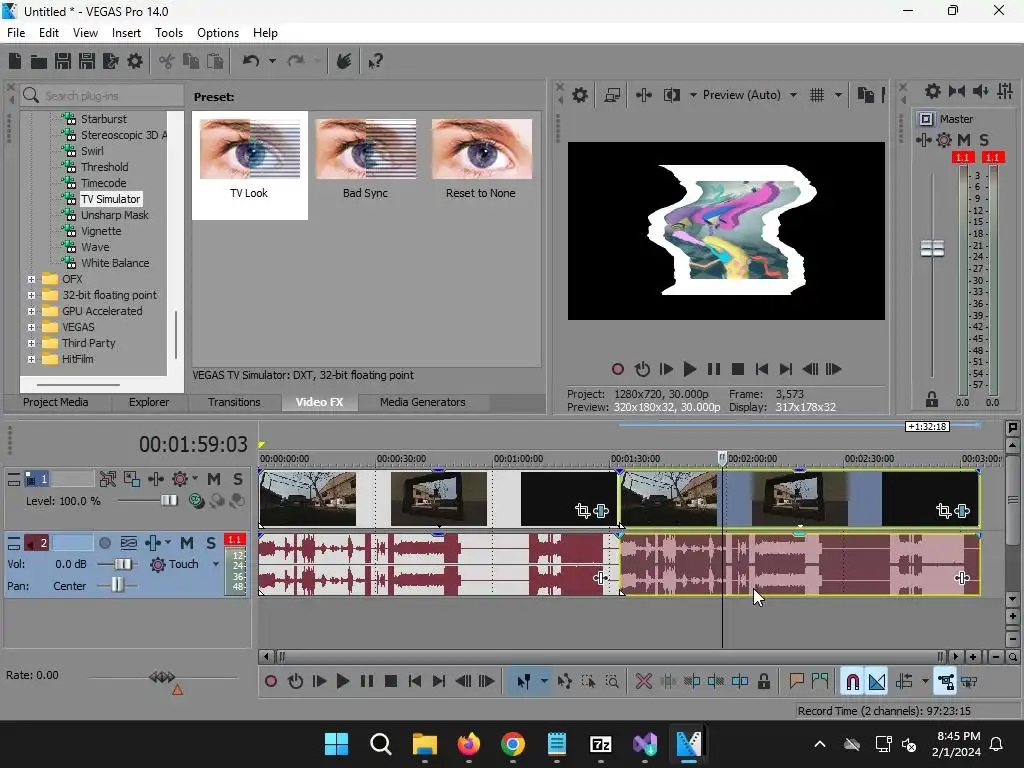1024x768 pixels.
Task: Open the File menu
Action: tap(16, 33)
